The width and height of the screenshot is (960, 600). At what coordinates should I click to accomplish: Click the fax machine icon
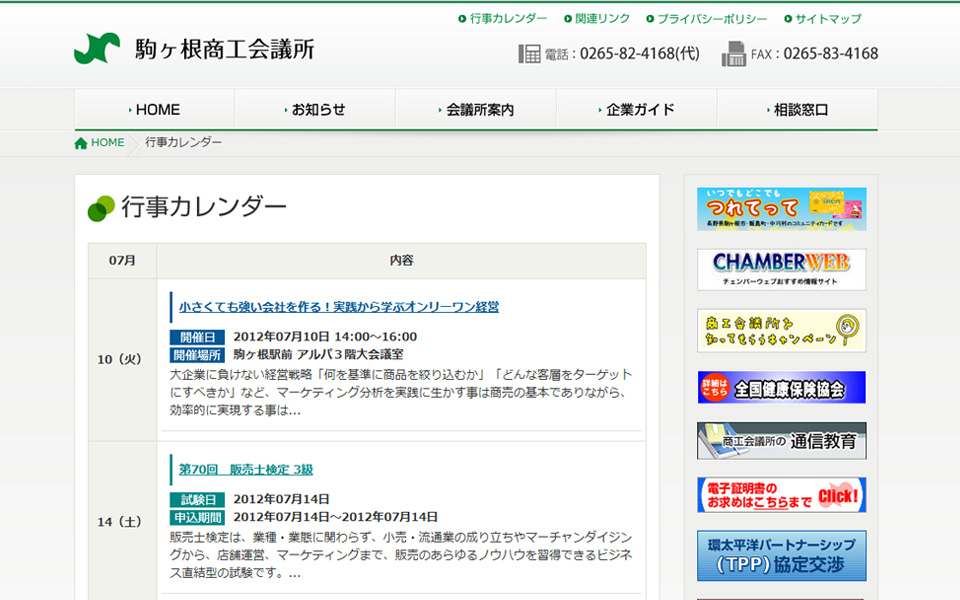(734, 54)
